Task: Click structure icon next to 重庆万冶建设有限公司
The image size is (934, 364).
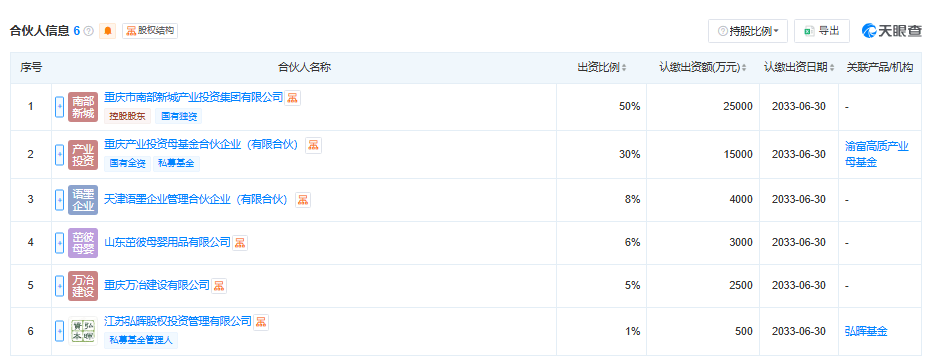Action: [x=219, y=286]
